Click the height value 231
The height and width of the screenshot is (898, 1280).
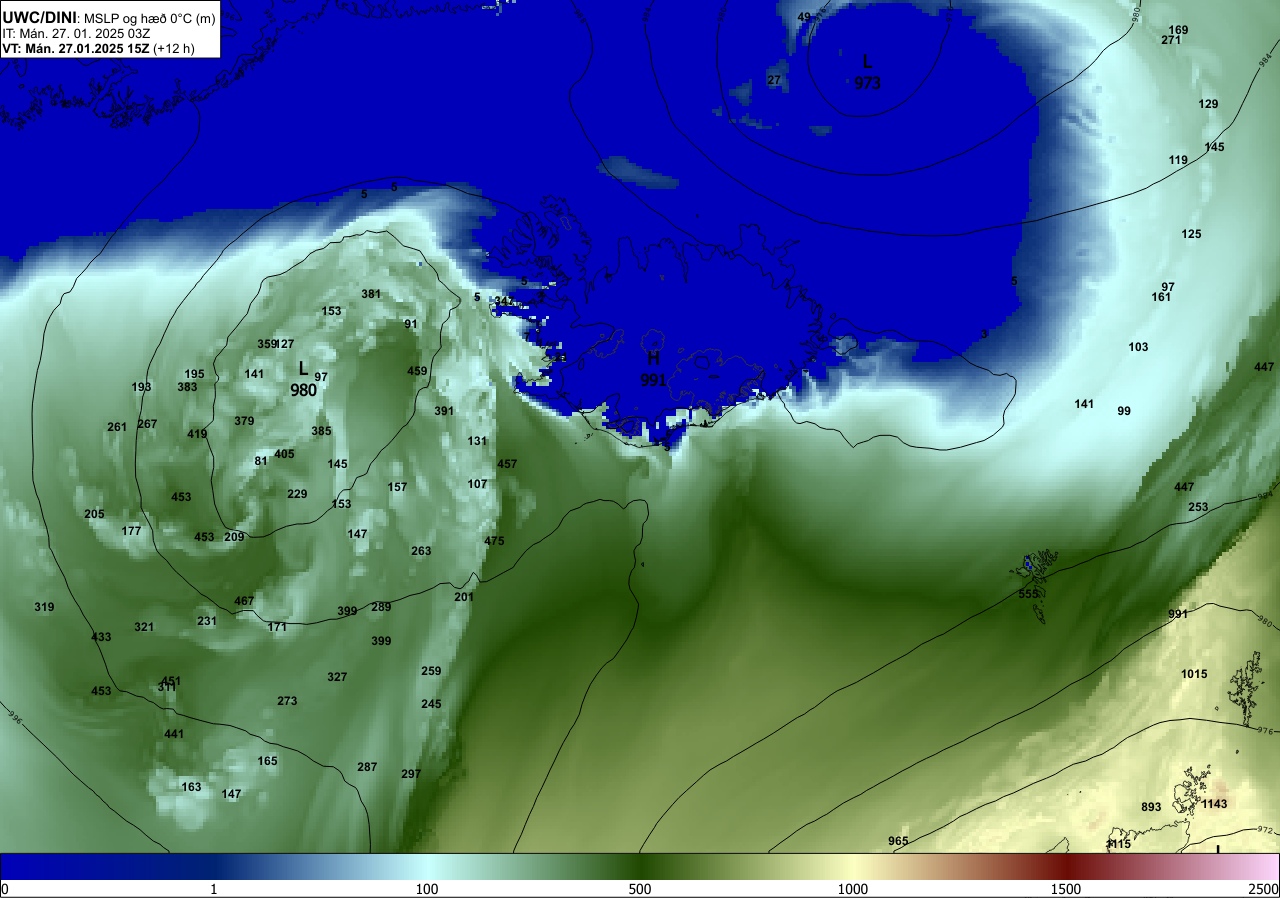(207, 621)
